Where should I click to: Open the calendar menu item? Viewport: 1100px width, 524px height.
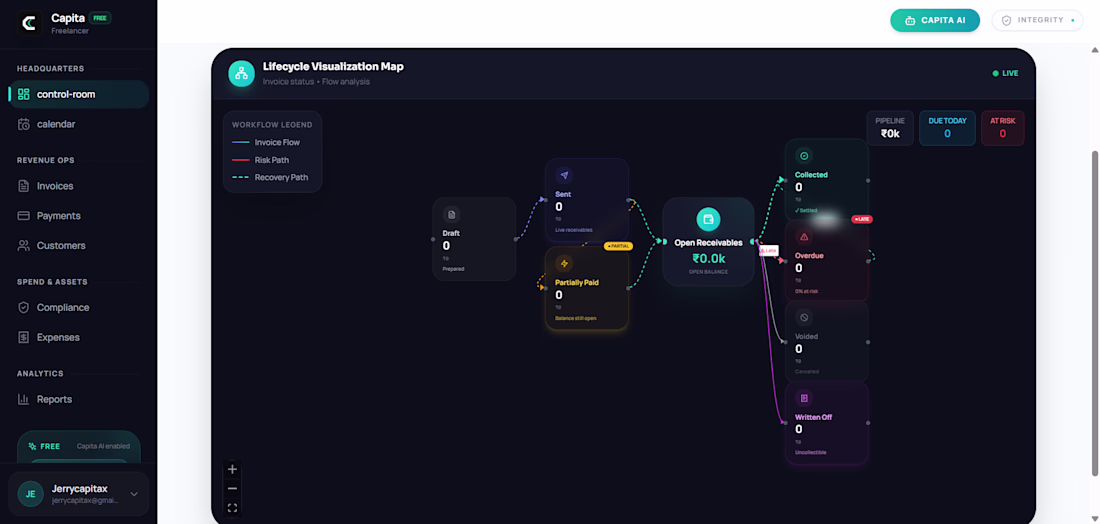pyautogui.click(x=79, y=124)
